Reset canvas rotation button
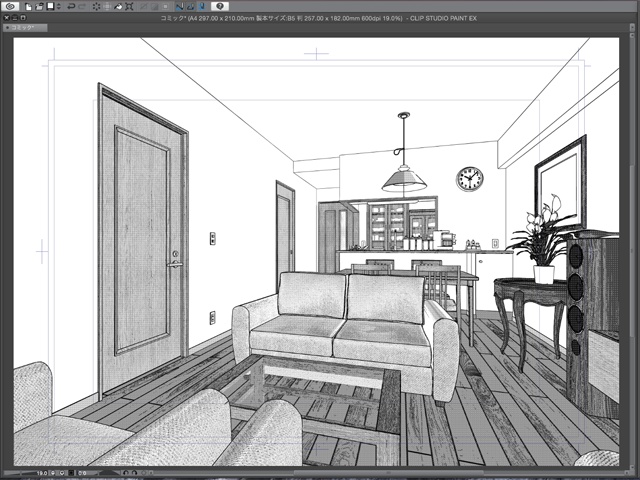The width and height of the screenshot is (640, 480). (x=144, y=473)
